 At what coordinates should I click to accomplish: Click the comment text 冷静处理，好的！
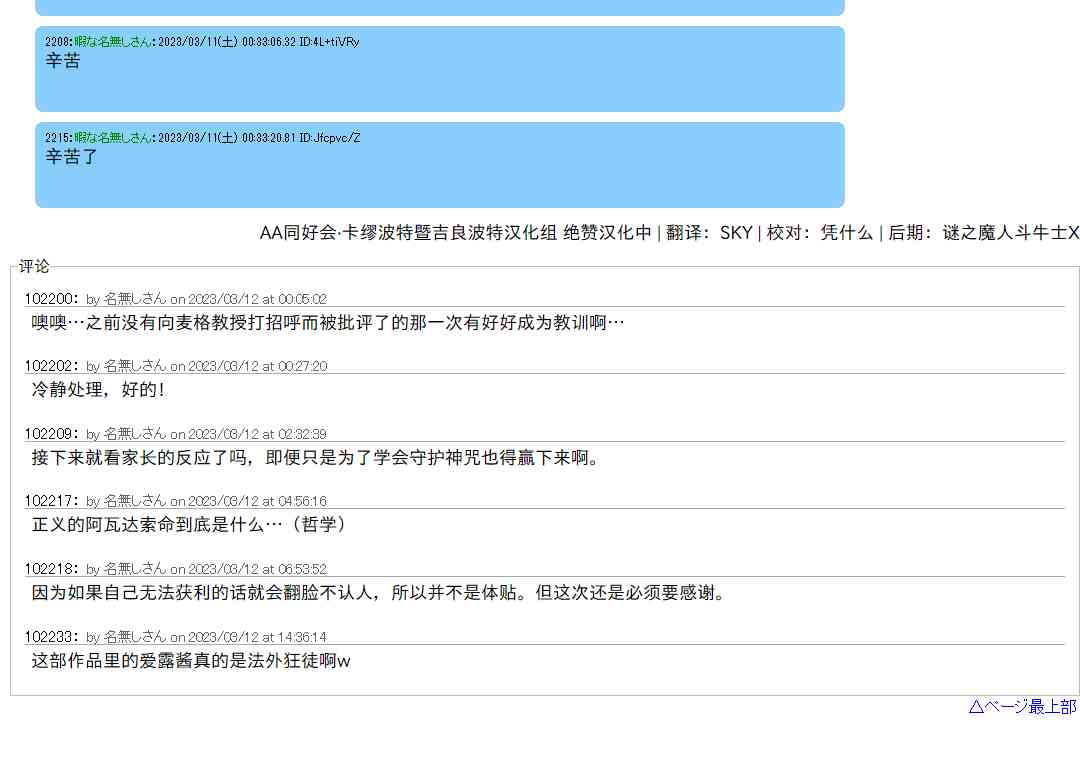(x=98, y=390)
